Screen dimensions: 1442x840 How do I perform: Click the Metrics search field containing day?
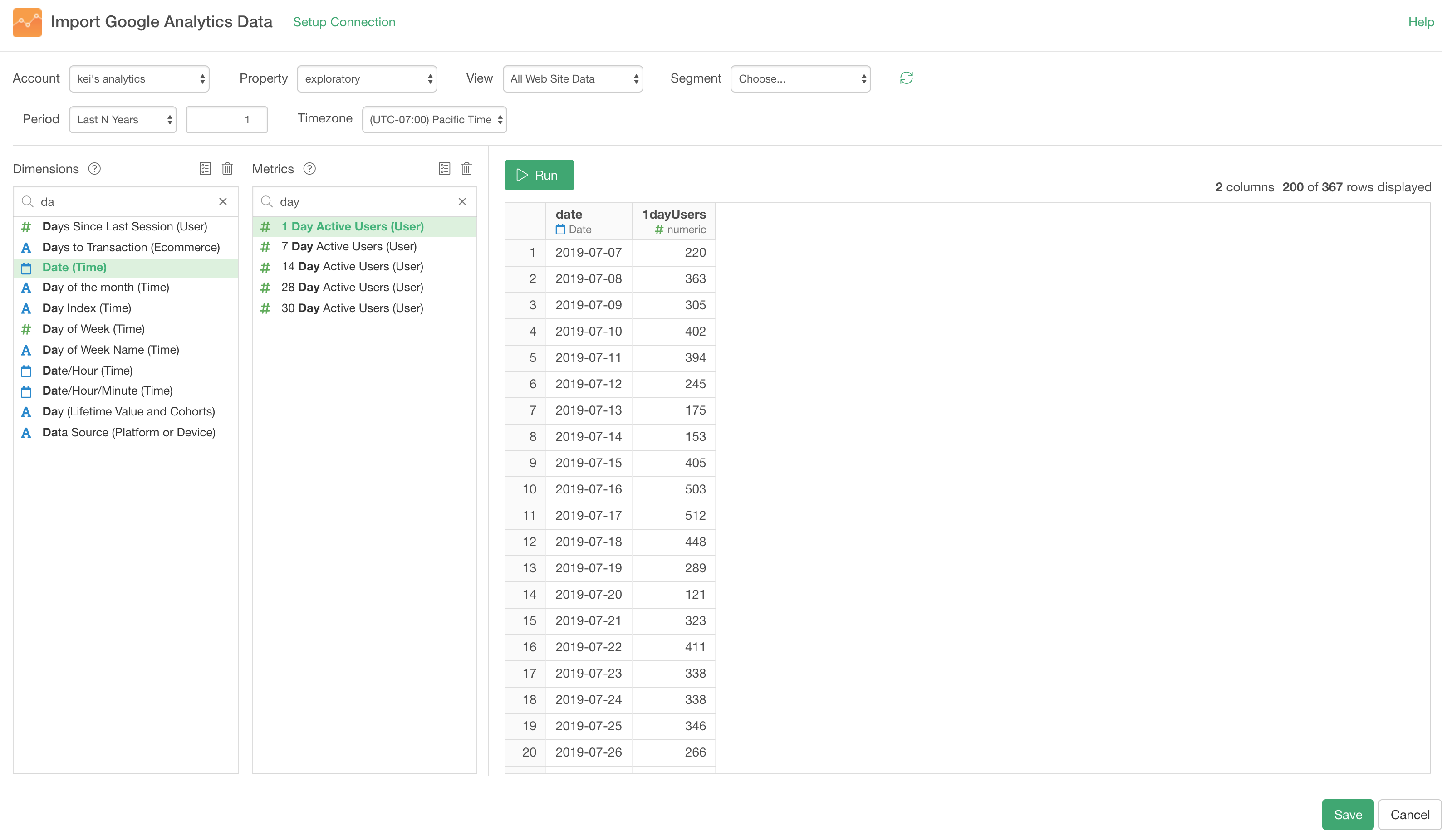pyautogui.click(x=365, y=202)
